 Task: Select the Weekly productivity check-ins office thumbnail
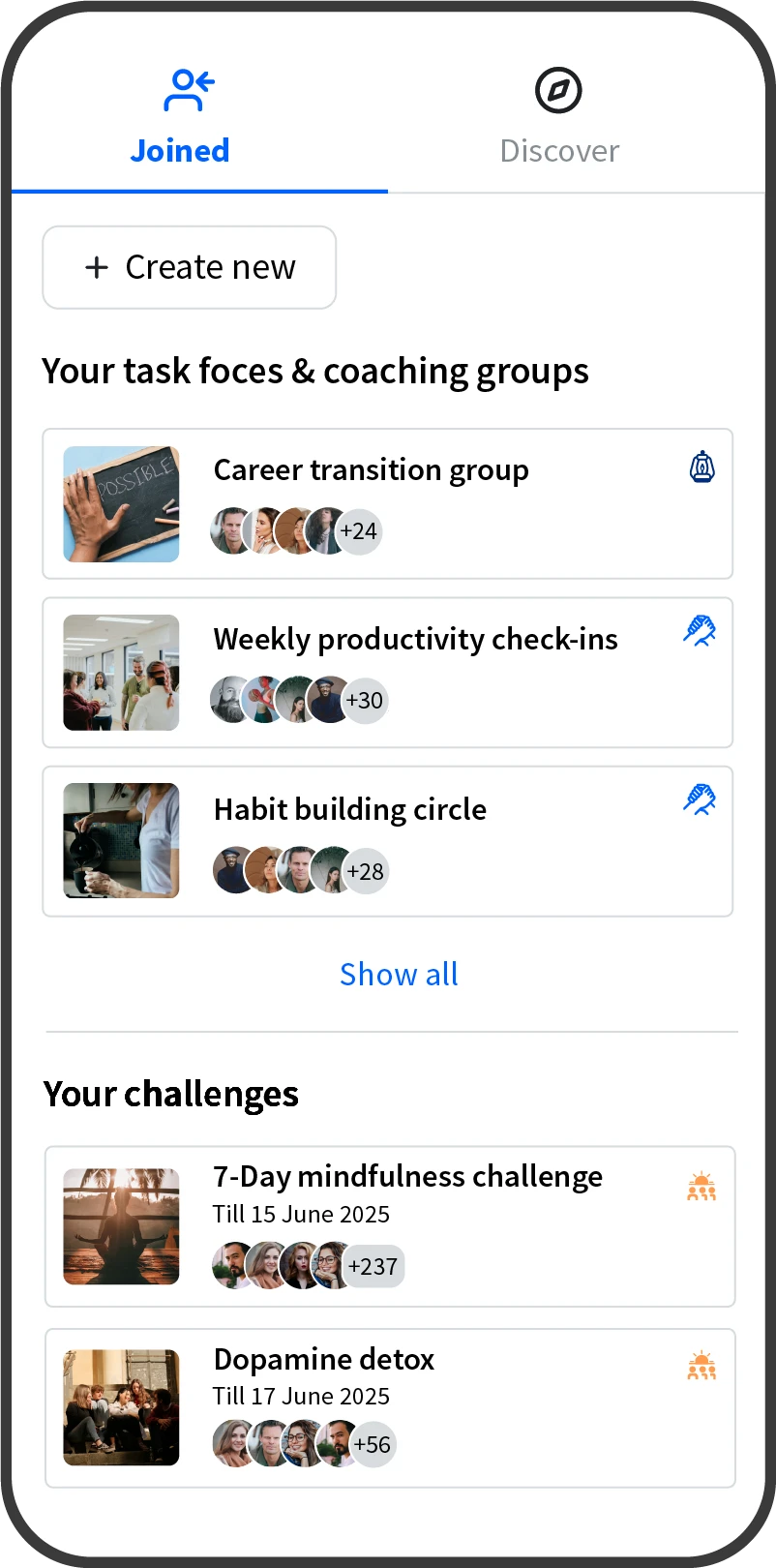pos(121,673)
